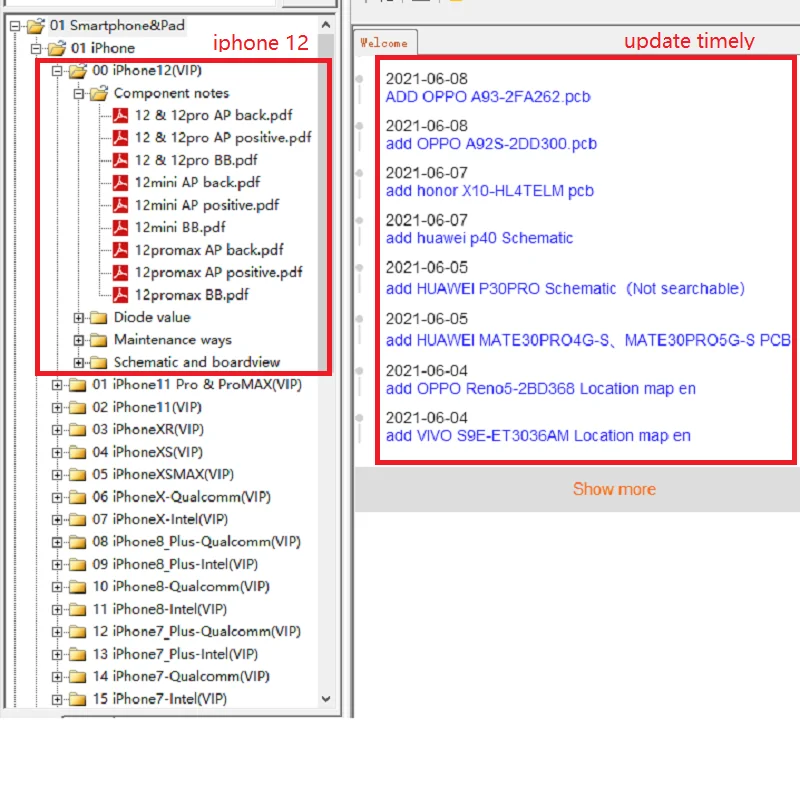Open HUAWEI P30PRO Schematic (Not searchable) link
This screenshot has height=800, width=800.
(x=565, y=289)
